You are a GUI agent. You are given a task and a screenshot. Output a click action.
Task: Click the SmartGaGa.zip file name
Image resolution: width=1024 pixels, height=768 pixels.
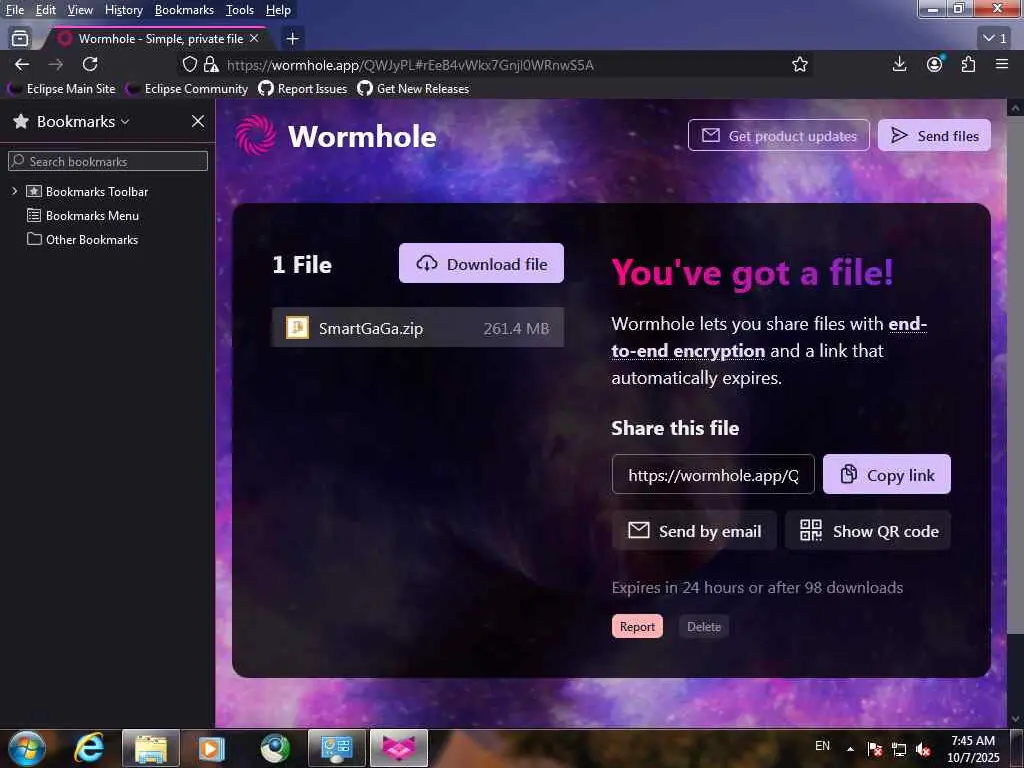pyautogui.click(x=371, y=328)
